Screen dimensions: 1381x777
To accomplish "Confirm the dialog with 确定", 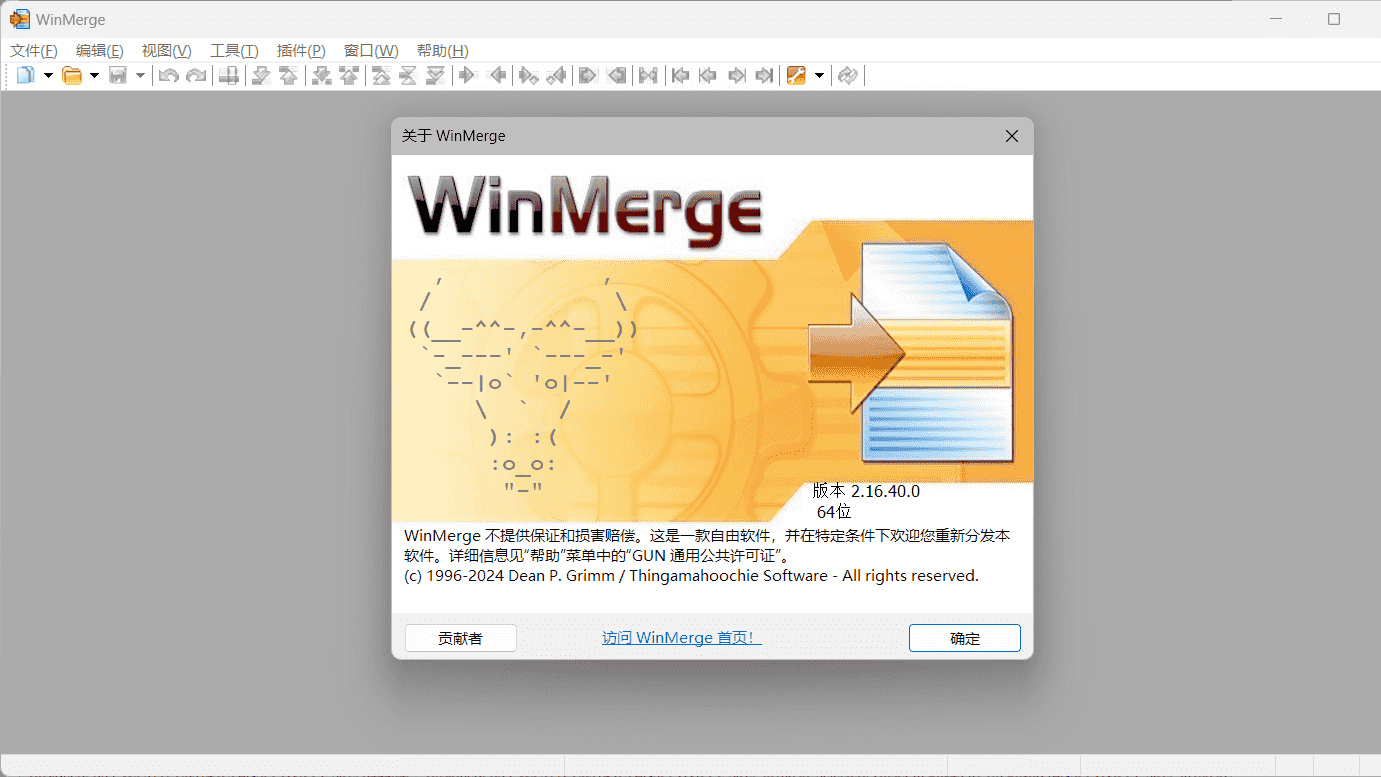I will click(x=965, y=638).
